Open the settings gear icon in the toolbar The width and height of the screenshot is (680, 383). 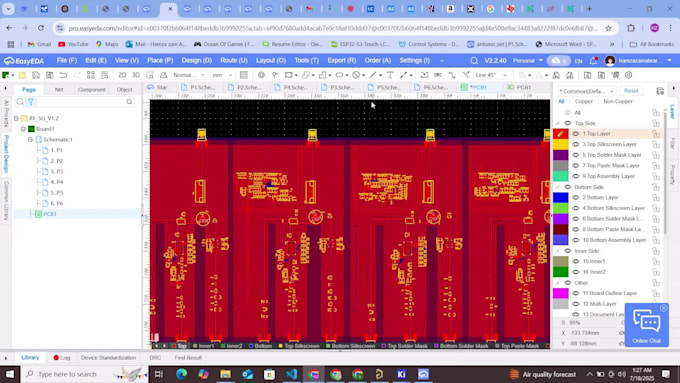[628, 75]
